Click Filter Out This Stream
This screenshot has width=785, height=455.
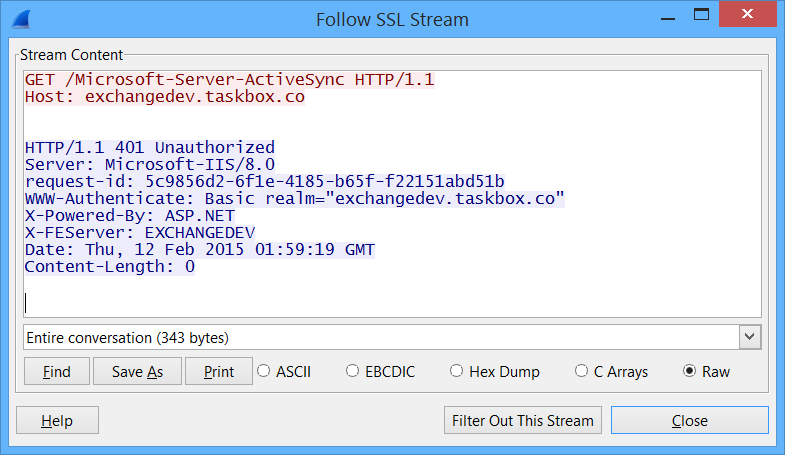(x=523, y=420)
